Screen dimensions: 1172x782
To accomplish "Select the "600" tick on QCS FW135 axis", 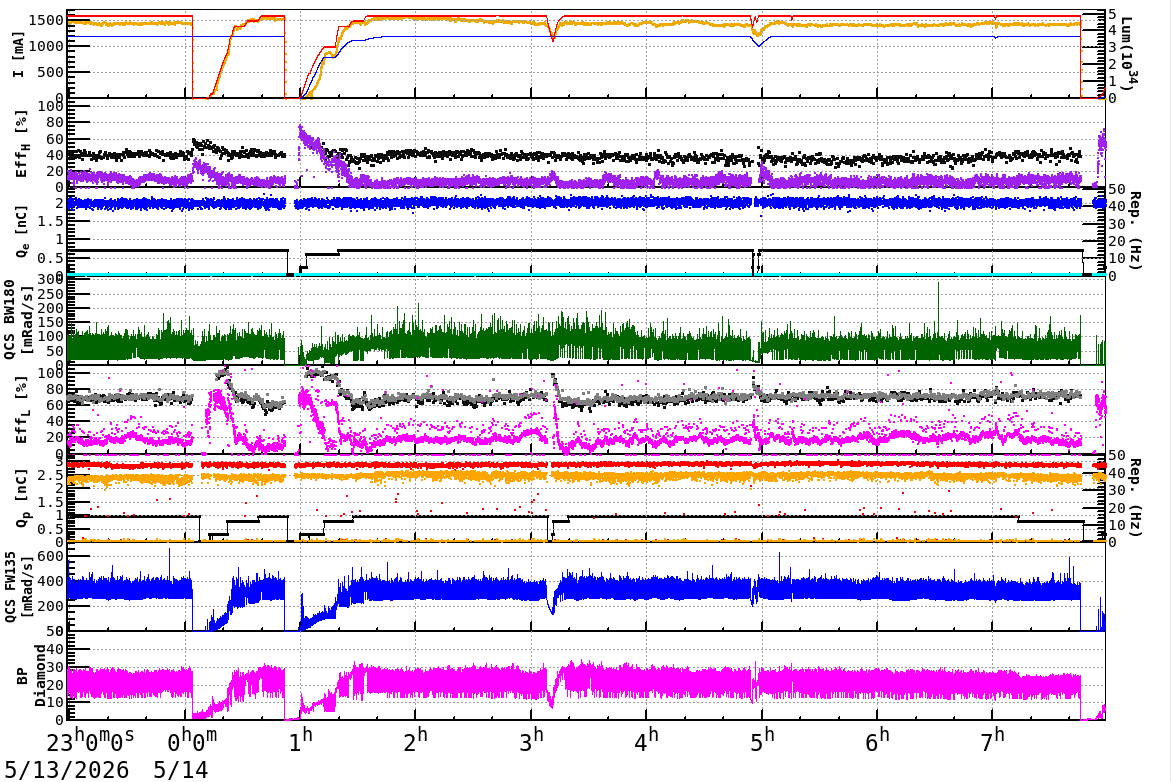I will pos(51,556).
